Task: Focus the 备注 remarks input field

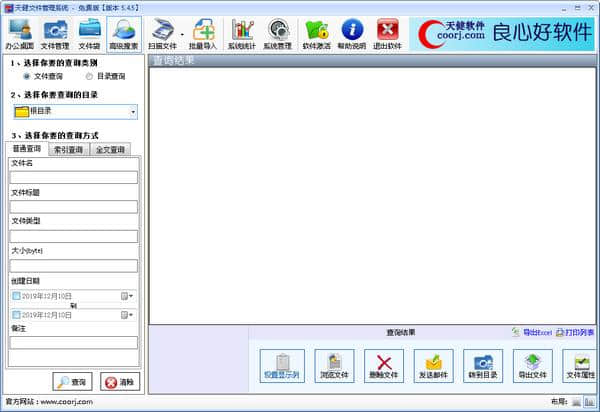Action: tap(74, 342)
